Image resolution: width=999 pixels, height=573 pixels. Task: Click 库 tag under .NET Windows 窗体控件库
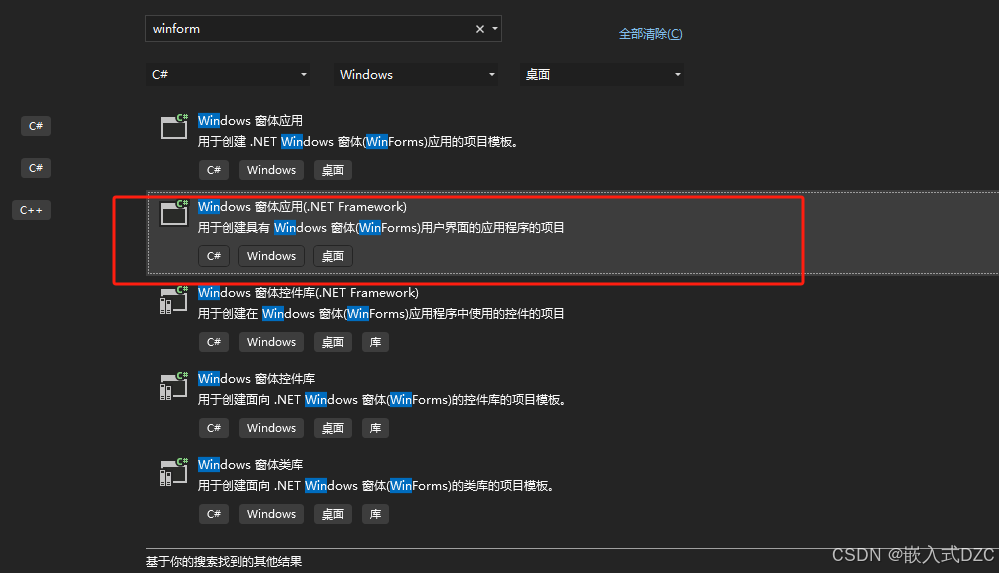click(x=375, y=428)
